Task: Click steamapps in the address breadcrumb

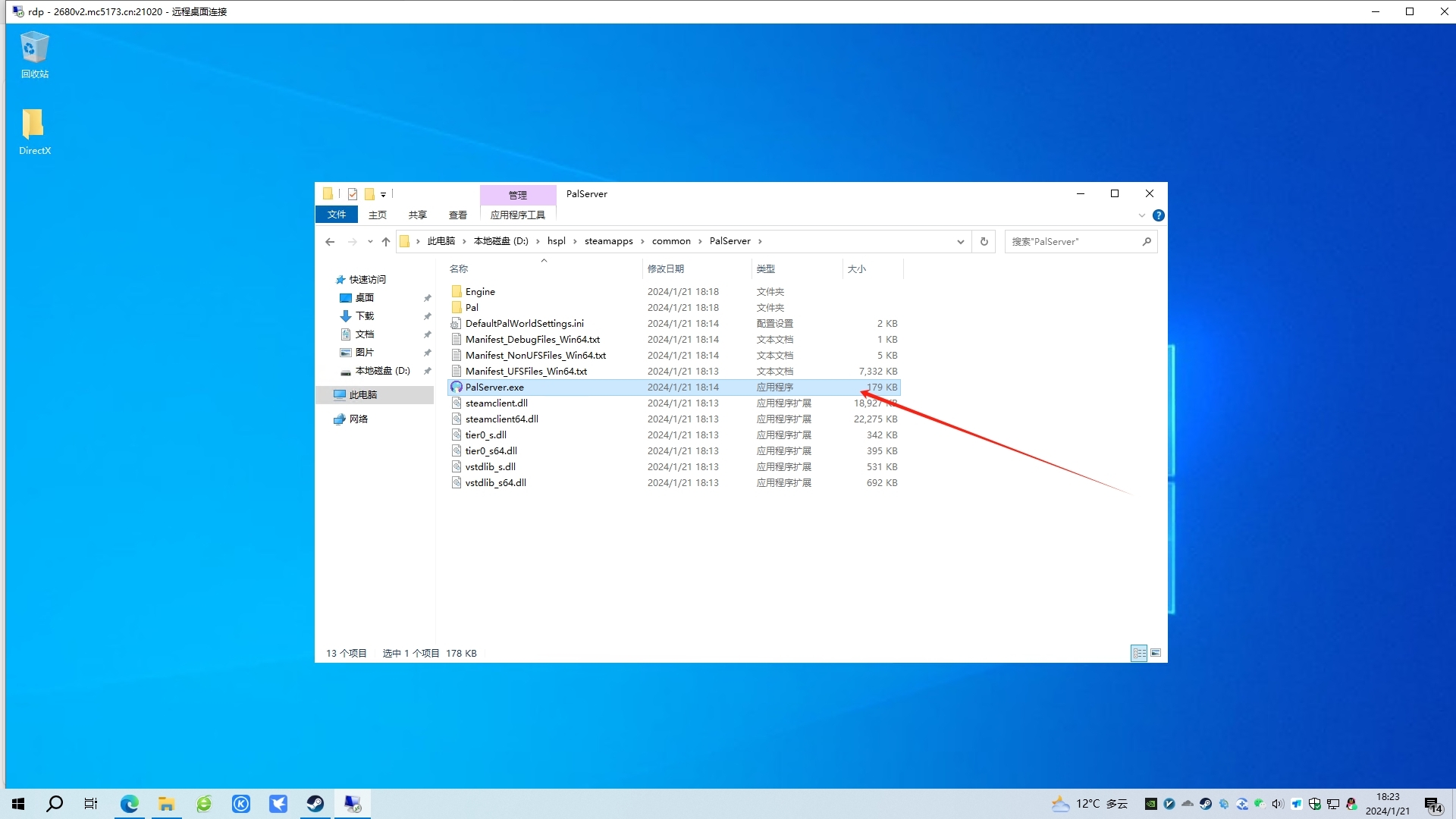Action: pyautogui.click(x=609, y=241)
